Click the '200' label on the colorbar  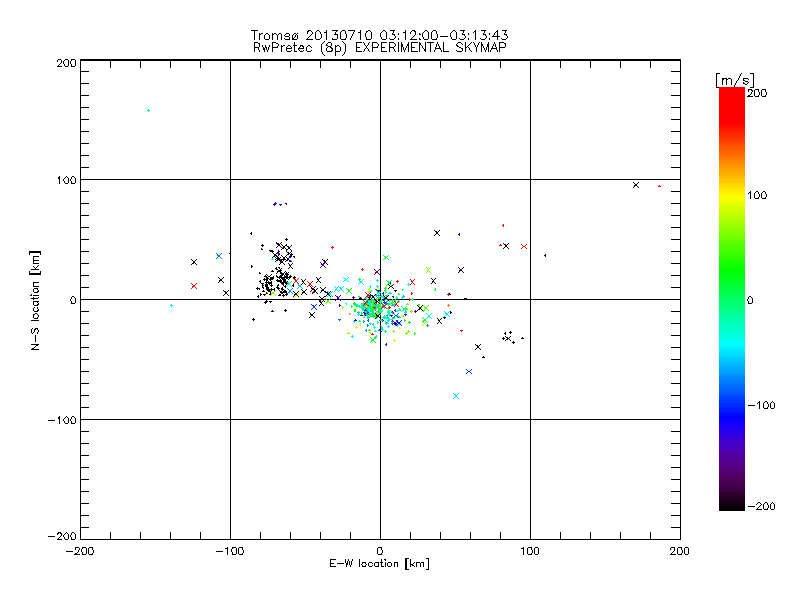tap(757, 93)
